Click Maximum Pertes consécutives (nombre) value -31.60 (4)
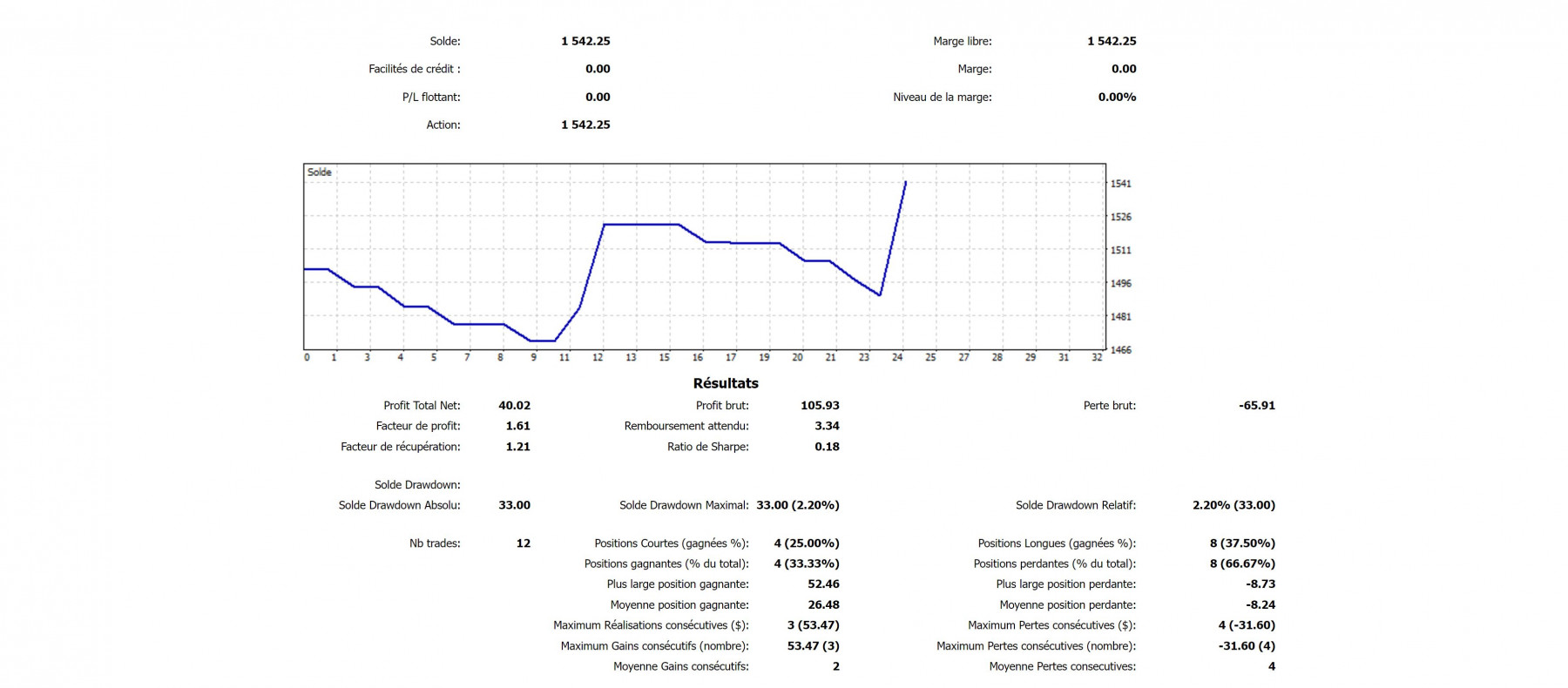Image resolution: width=1568 pixels, height=688 pixels. tap(1247, 646)
